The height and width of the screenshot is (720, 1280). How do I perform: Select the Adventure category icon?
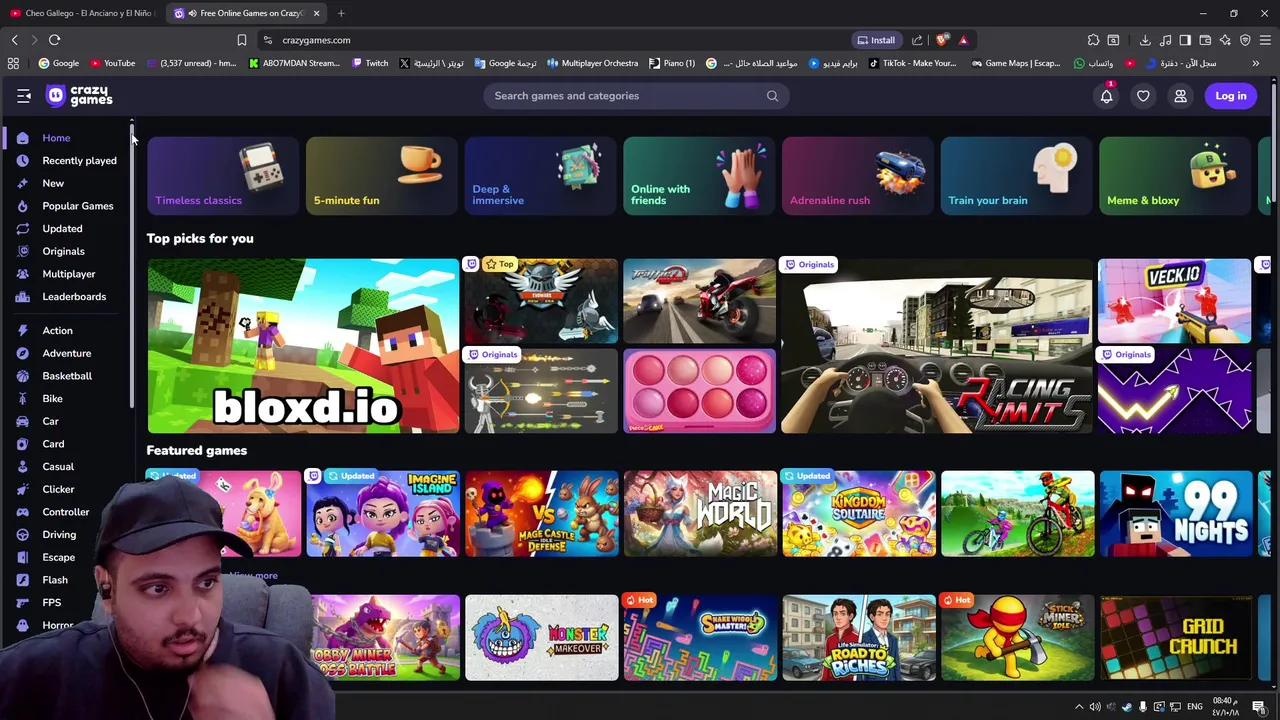tap(22, 353)
